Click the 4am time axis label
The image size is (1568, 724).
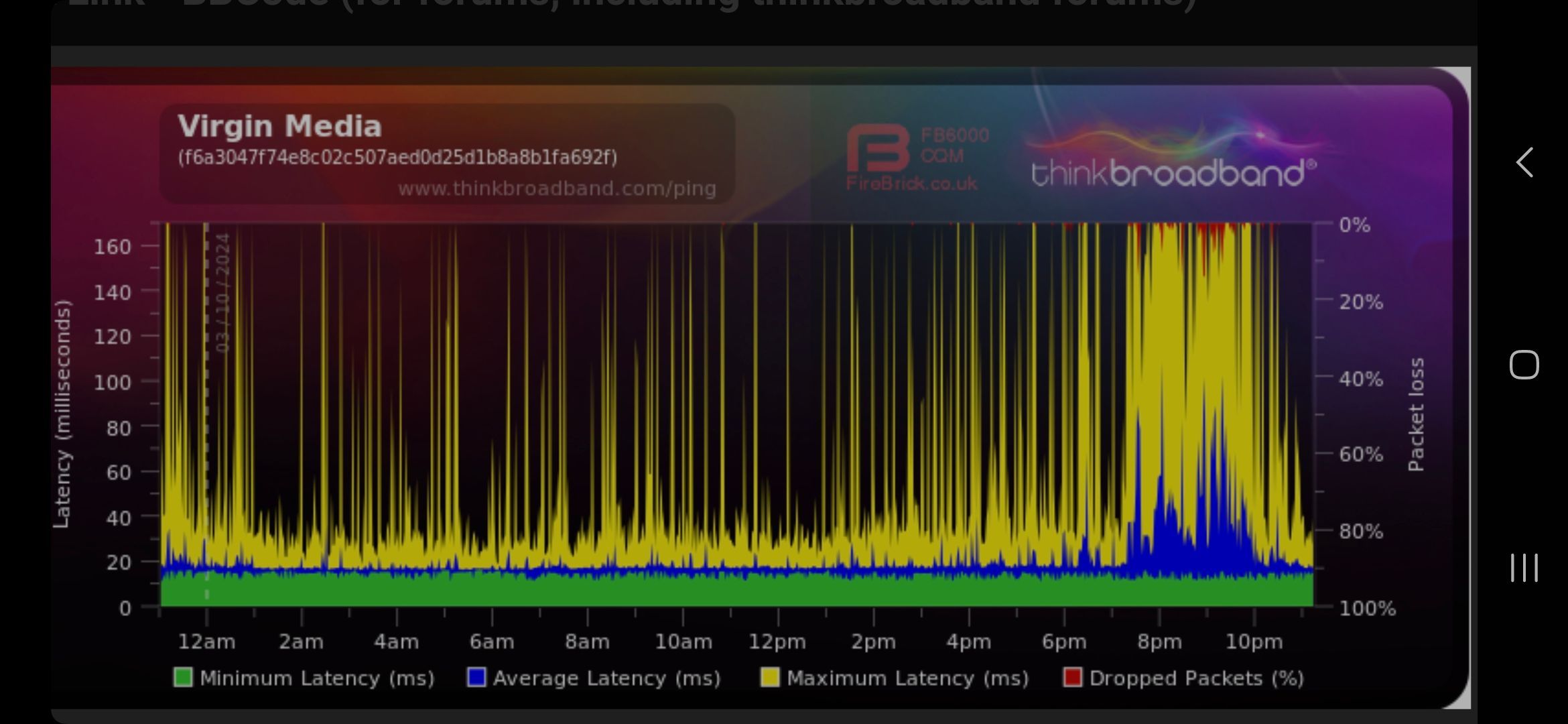point(397,642)
